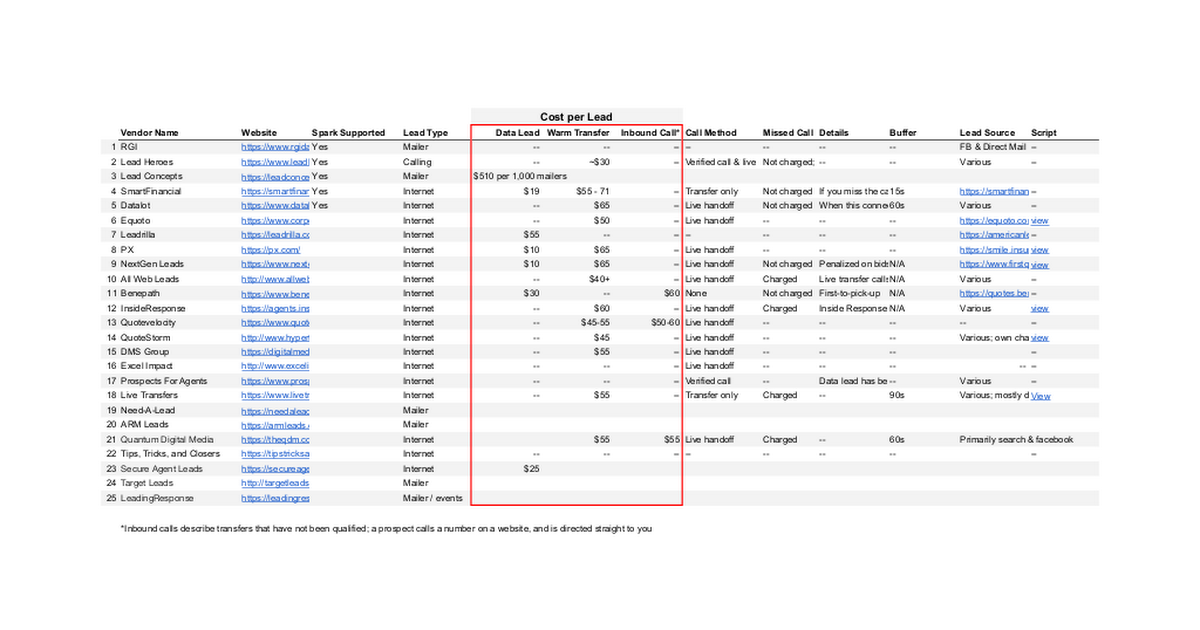Select the Script column header

pyautogui.click(x=1044, y=133)
